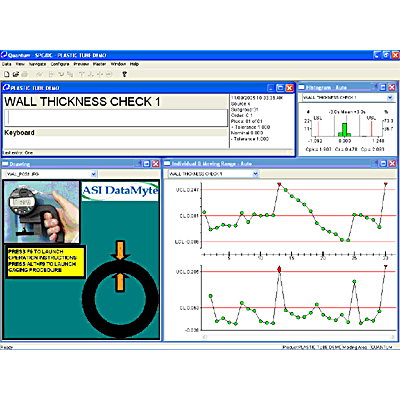Click the '+ Tolerance 1.000' text
400x400 pixels.
pos(251,127)
